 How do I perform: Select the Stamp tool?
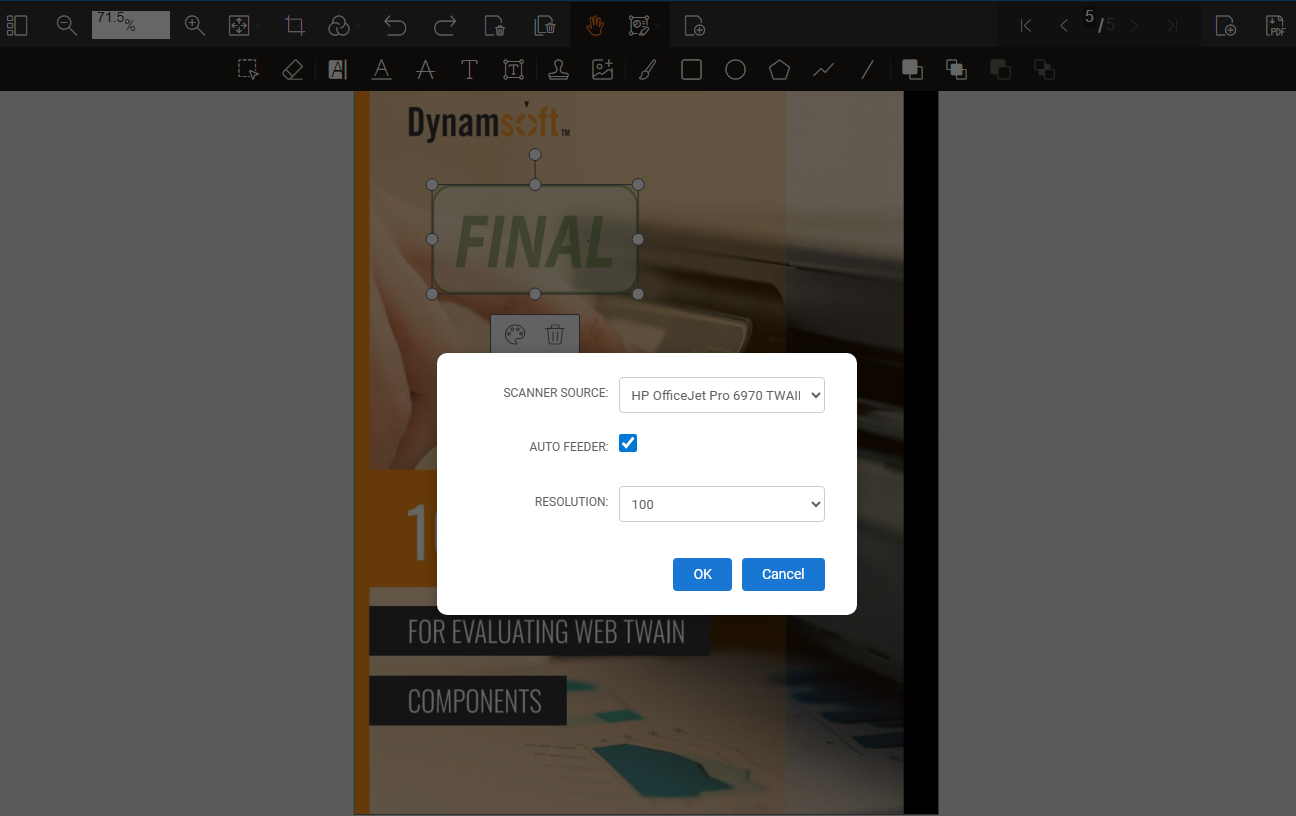[558, 69]
